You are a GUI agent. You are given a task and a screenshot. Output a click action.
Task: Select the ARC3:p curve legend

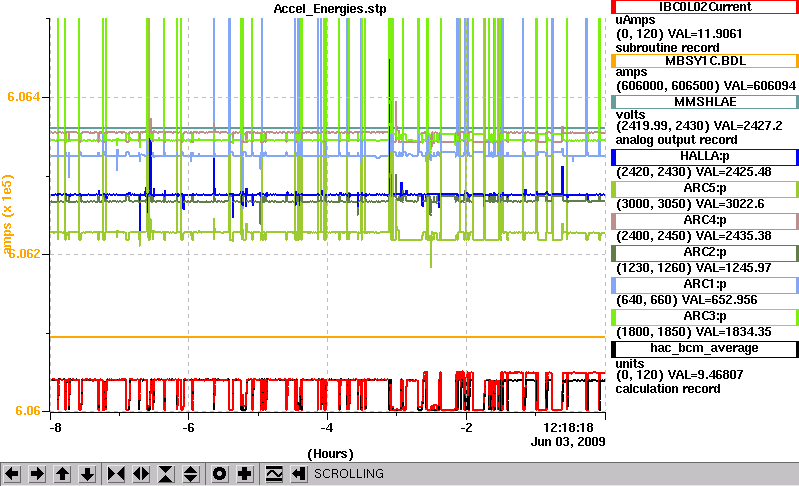(x=705, y=317)
